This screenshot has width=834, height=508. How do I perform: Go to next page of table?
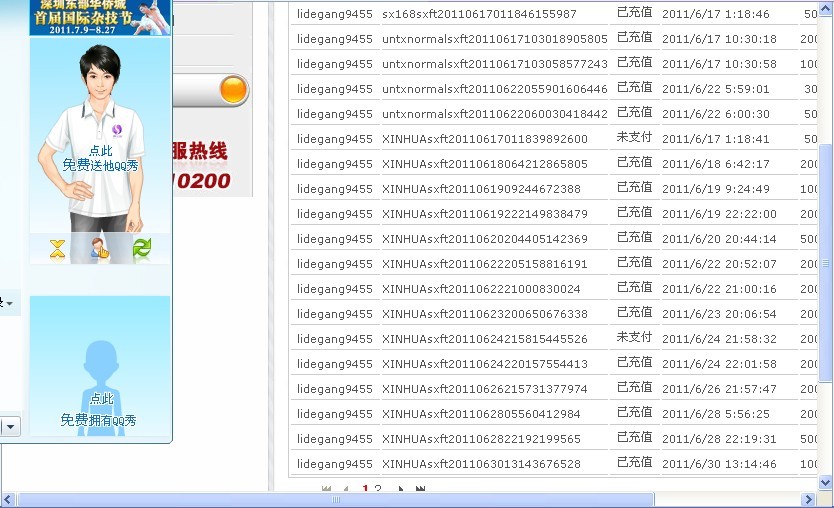[x=401, y=489]
